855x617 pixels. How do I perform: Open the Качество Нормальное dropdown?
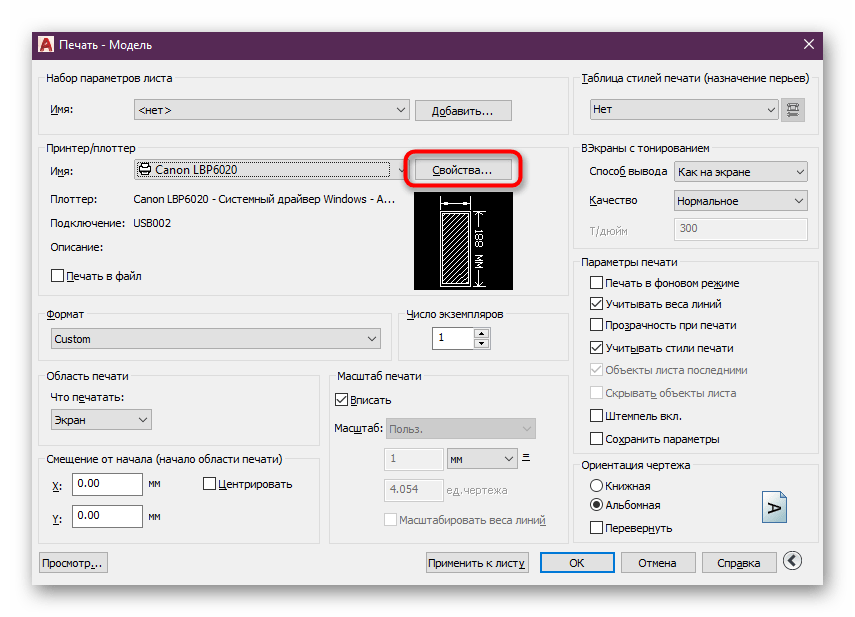(x=740, y=201)
